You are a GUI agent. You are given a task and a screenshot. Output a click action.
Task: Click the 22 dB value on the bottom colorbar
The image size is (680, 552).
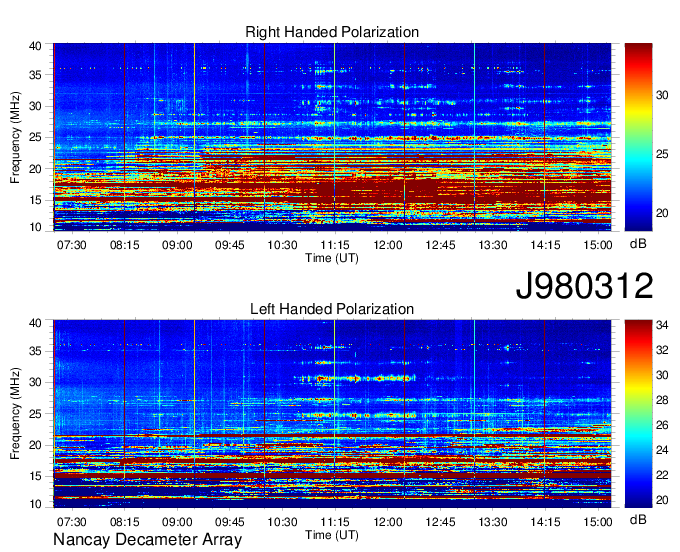point(662,476)
